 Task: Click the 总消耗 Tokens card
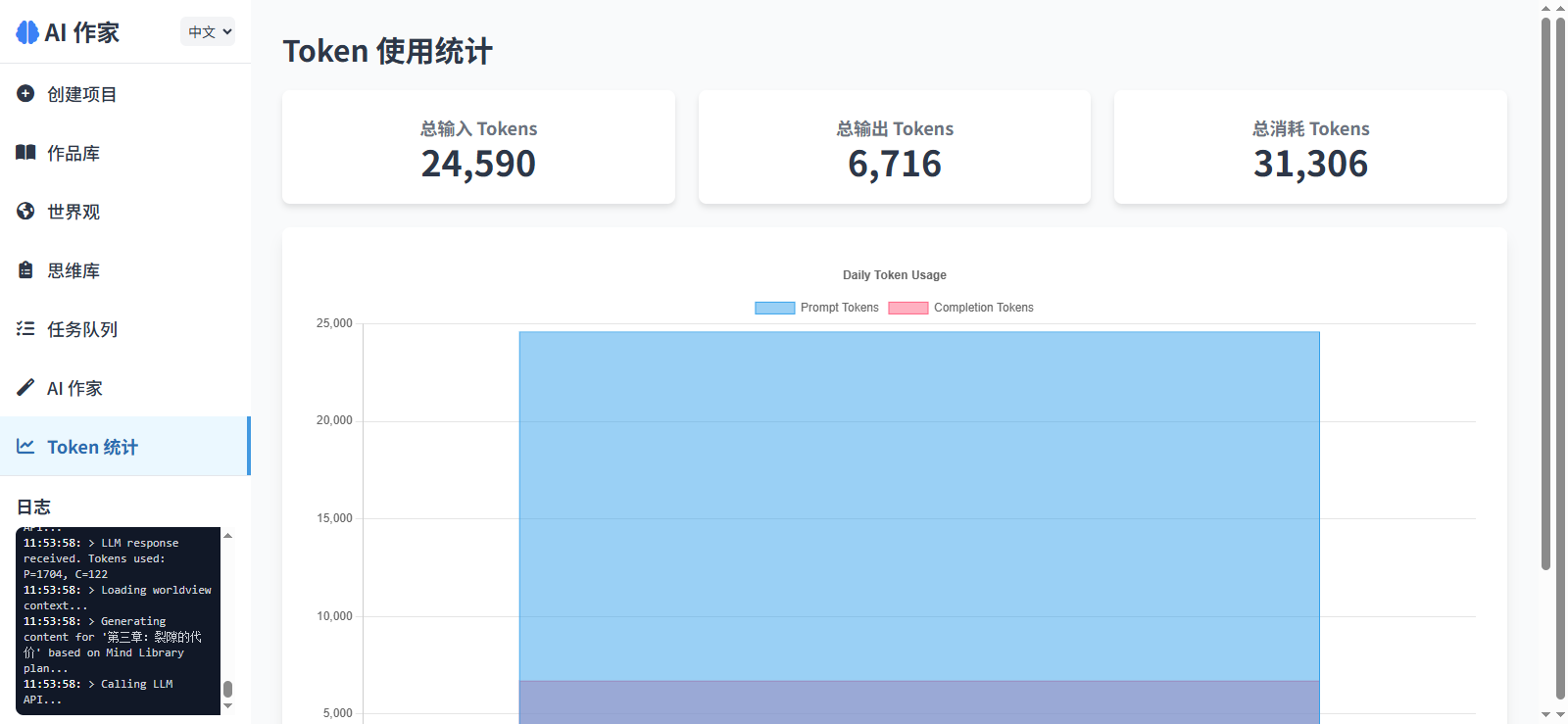point(1310,147)
